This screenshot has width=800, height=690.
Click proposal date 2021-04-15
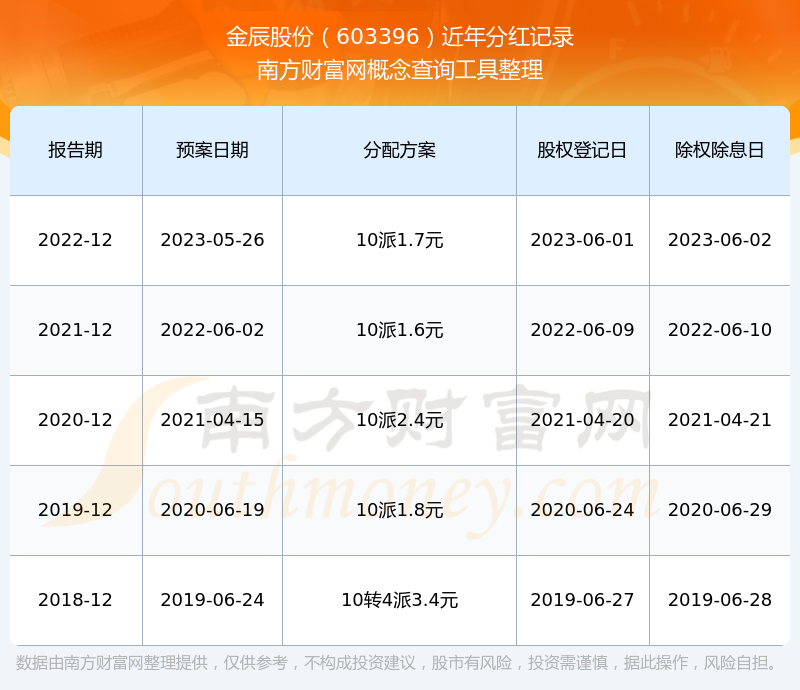(x=212, y=420)
